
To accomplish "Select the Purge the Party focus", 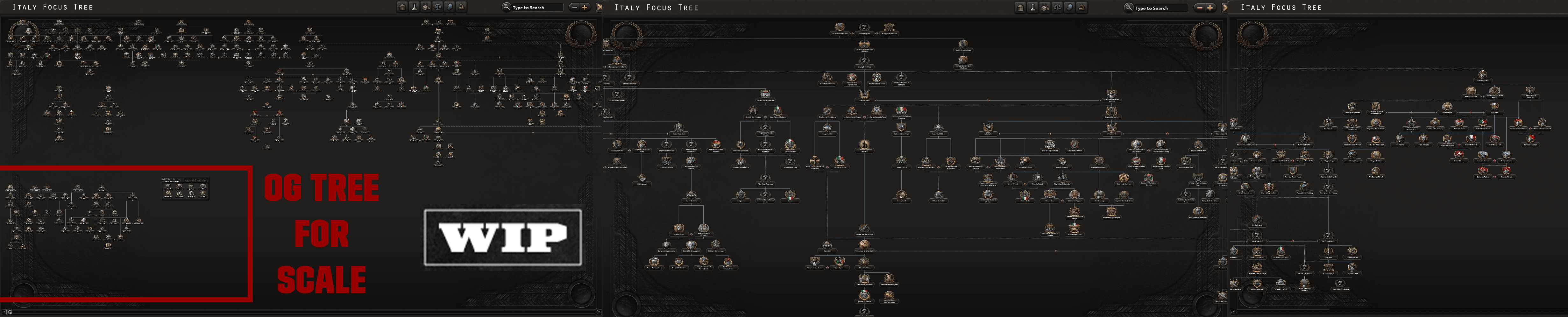I will point(1062,163).
